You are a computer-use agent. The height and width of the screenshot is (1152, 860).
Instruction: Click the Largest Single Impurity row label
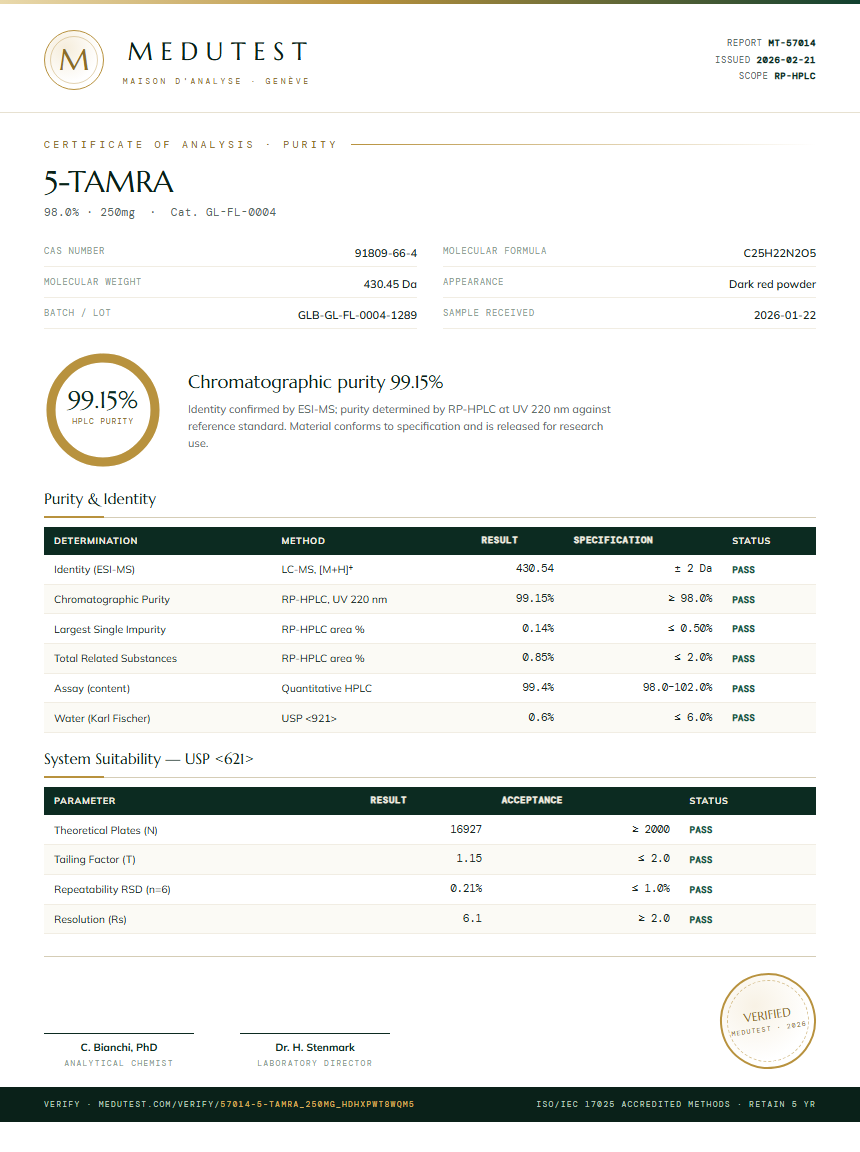coord(109,630)
